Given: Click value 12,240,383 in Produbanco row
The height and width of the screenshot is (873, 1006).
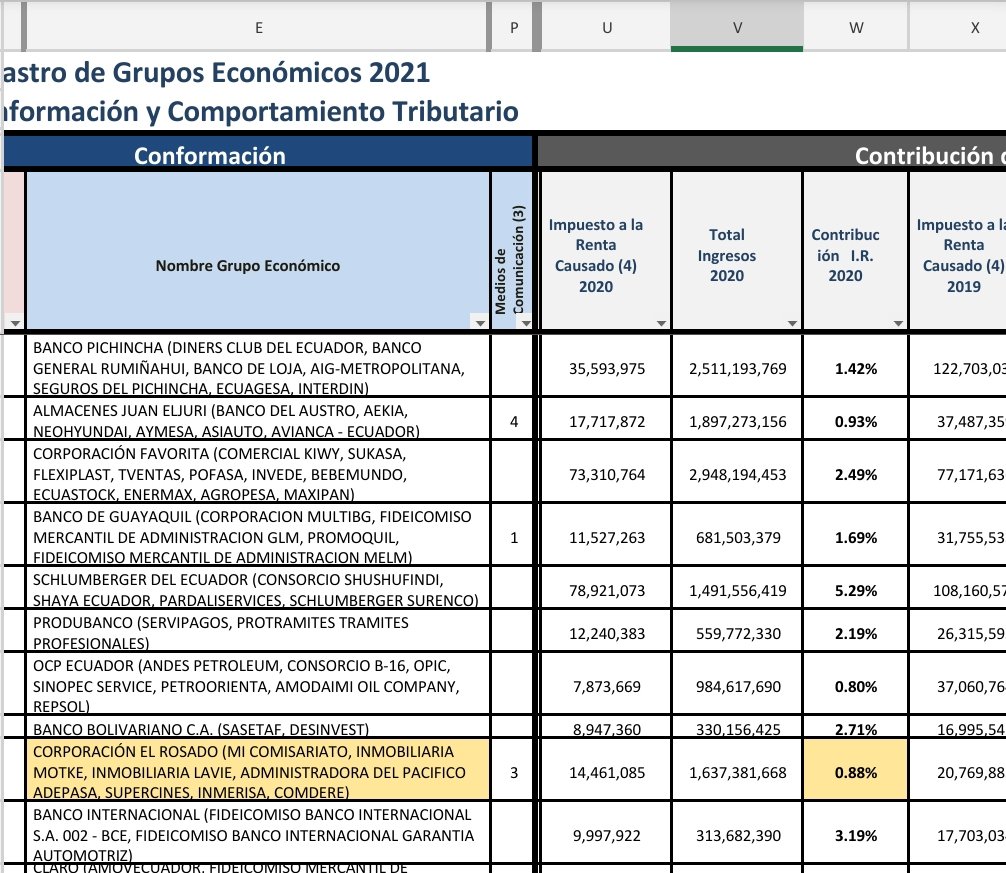Looking at the screenshot, I should [x=607, y=633].
